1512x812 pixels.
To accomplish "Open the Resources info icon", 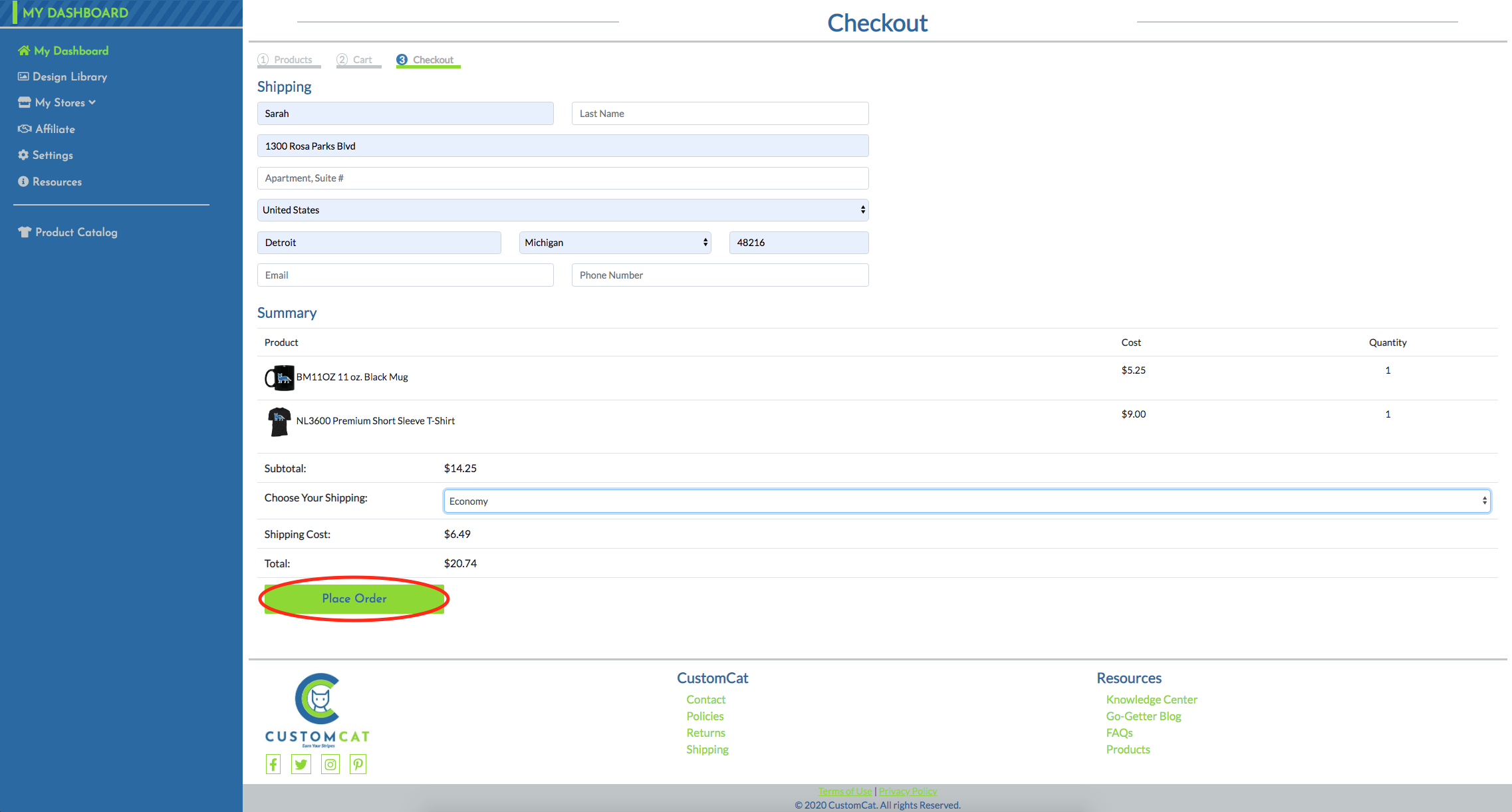I will [24, 181].
